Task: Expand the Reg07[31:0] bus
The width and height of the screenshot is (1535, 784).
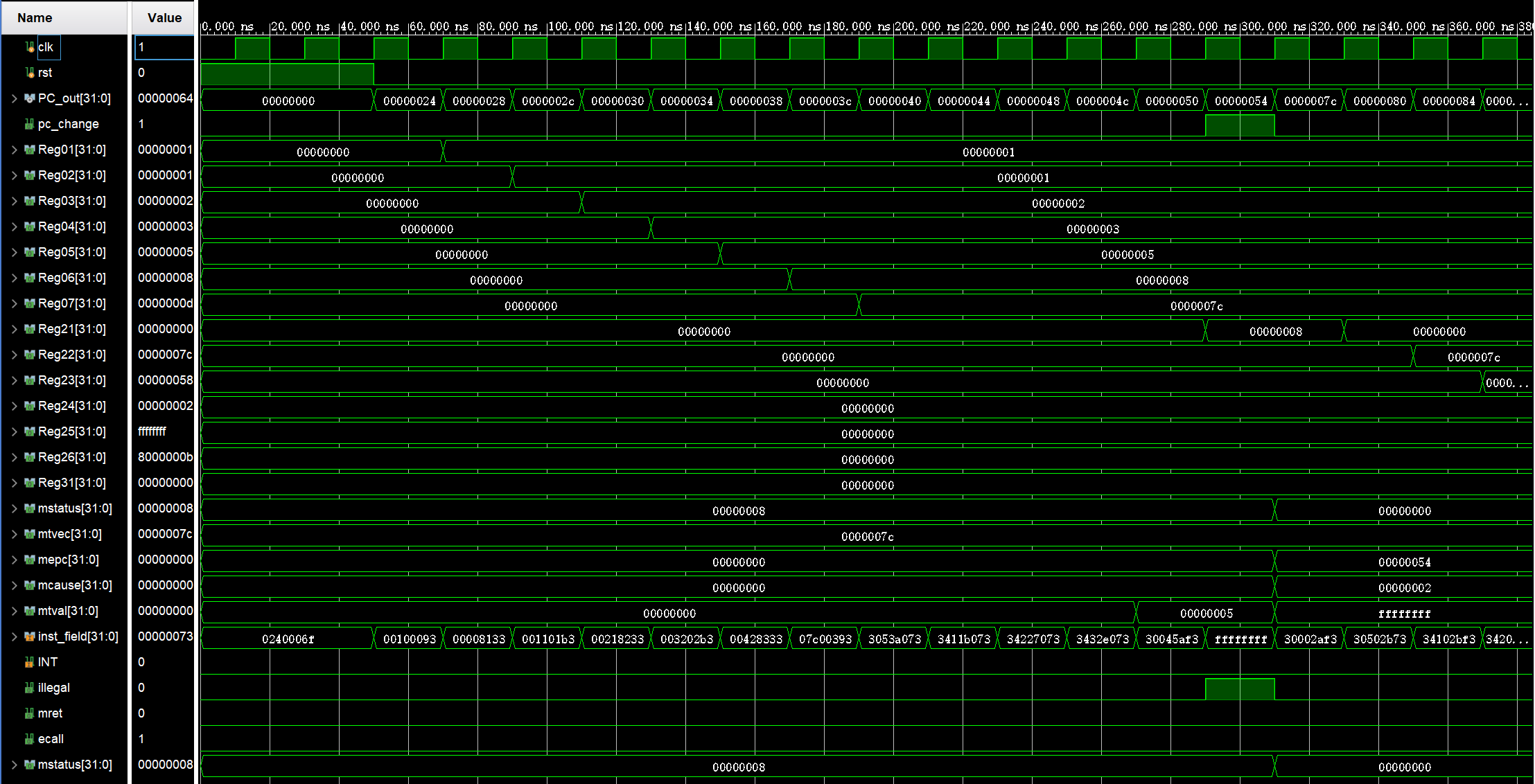Action: pos(14,303)
